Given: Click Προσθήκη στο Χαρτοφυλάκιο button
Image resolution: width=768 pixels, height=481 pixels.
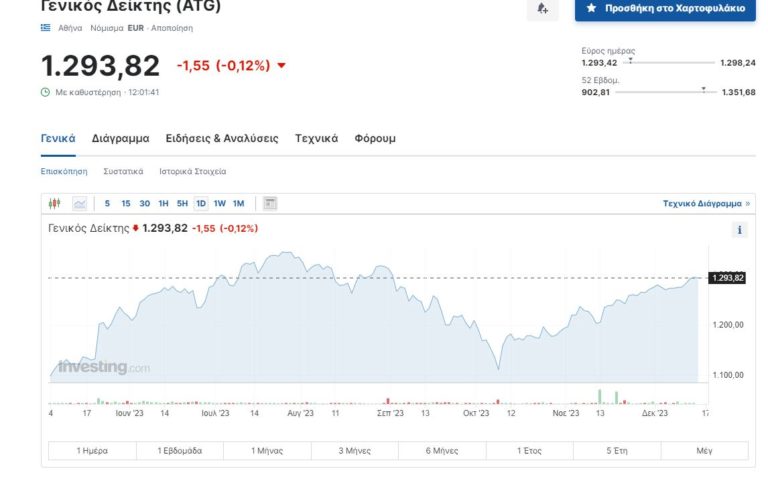Looking at the screenshot, I should 665,8.
